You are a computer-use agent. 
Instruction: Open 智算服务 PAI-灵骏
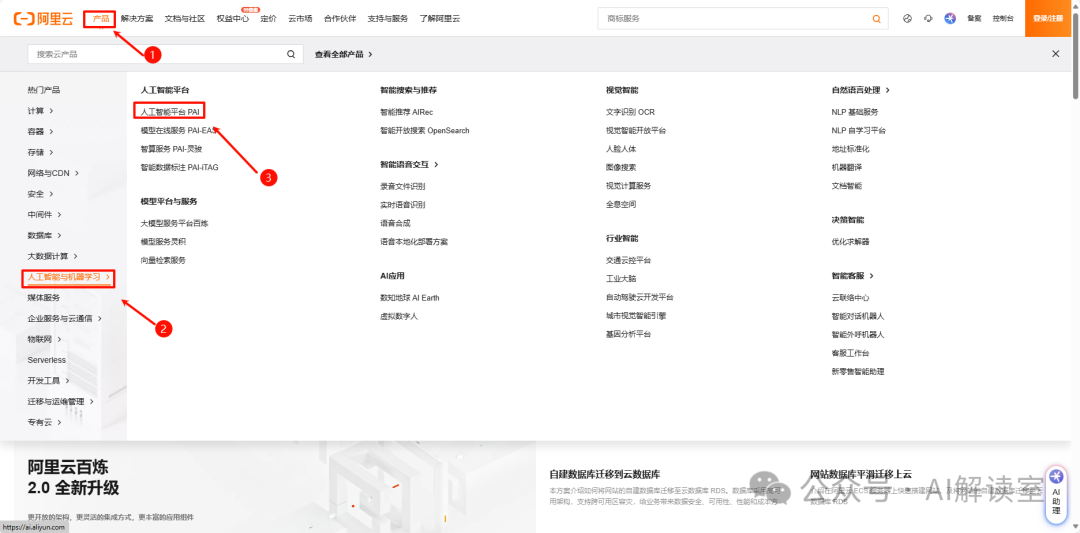[x=172, y=149]
